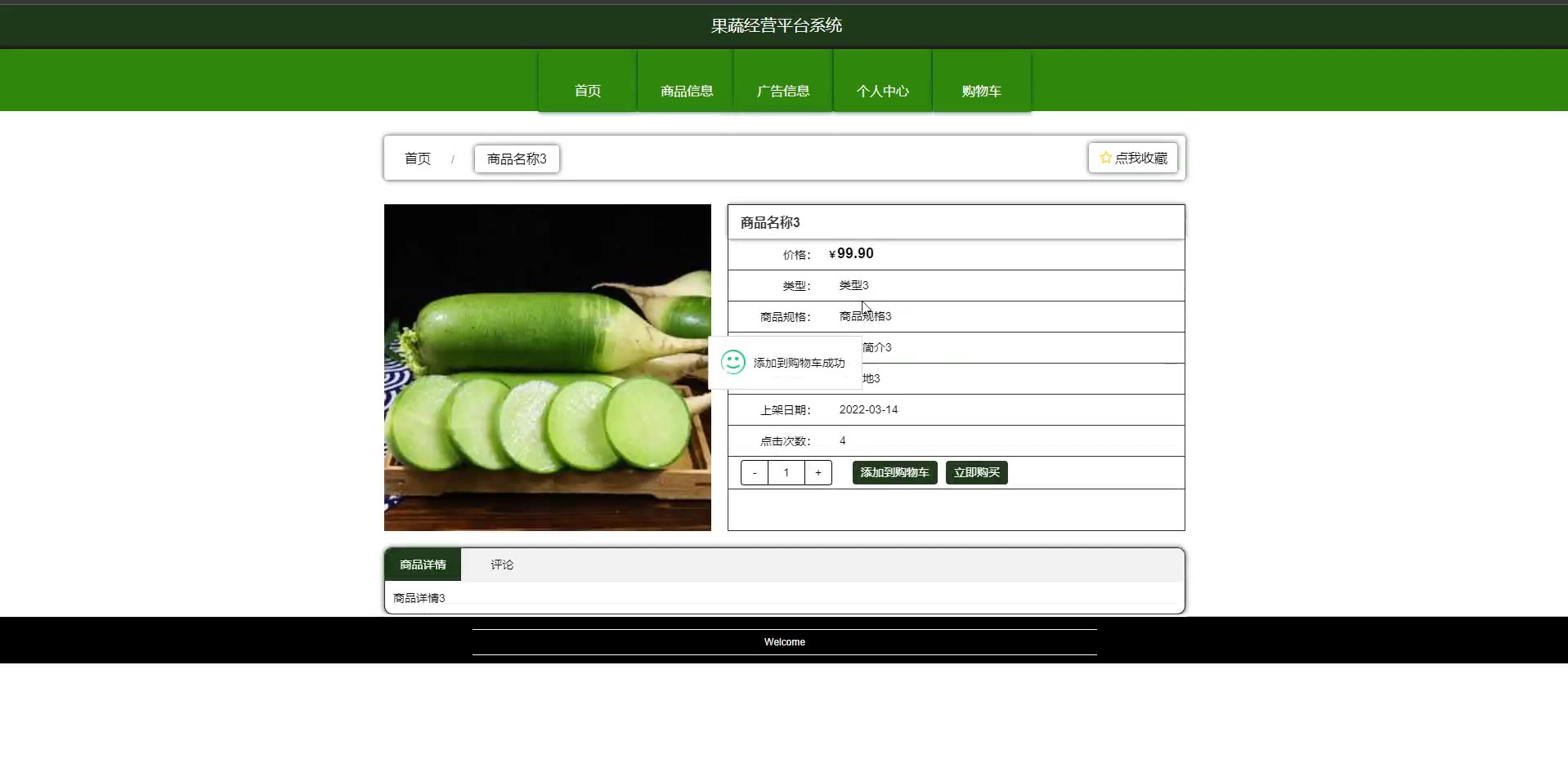Screen dimensions: 1568x768
Task: Click the quantity input field showing 1
Action: [x=786, y=472]
